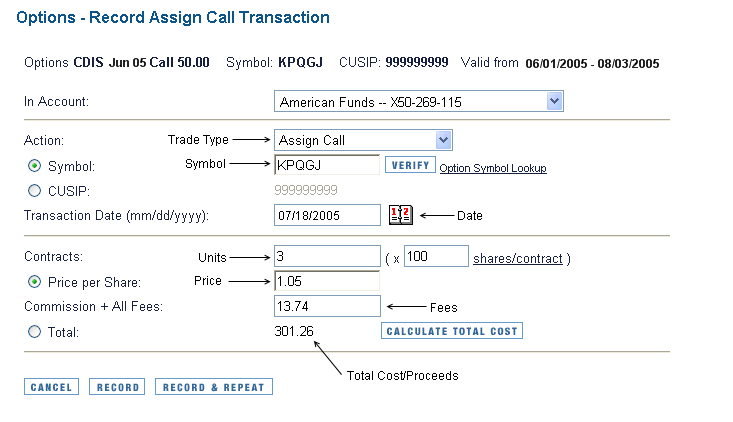Select the Symbol radio button
The image size is (733, 422).
(34, 165)
